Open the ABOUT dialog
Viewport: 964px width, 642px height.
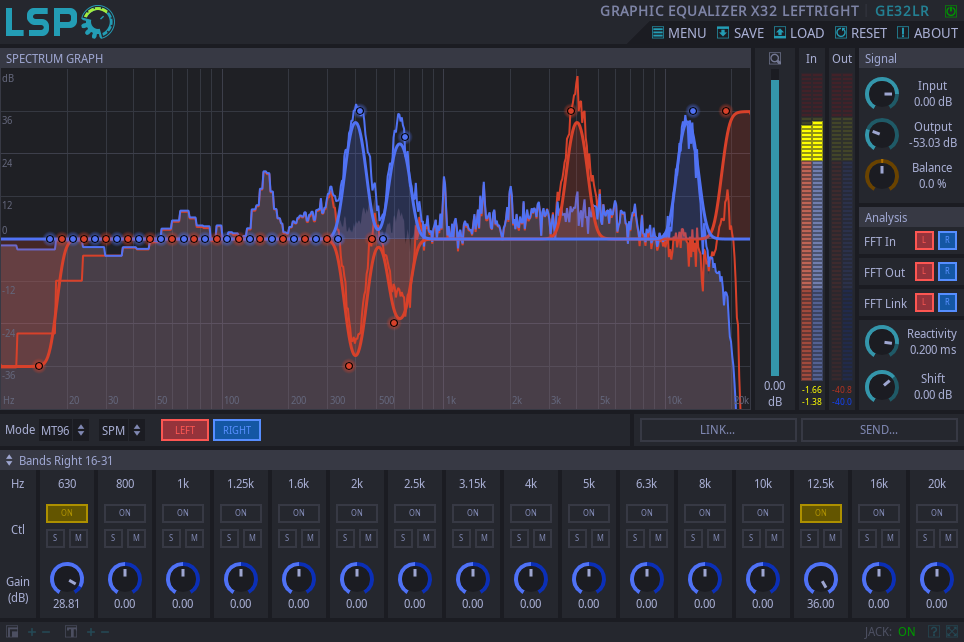point(927,33)
